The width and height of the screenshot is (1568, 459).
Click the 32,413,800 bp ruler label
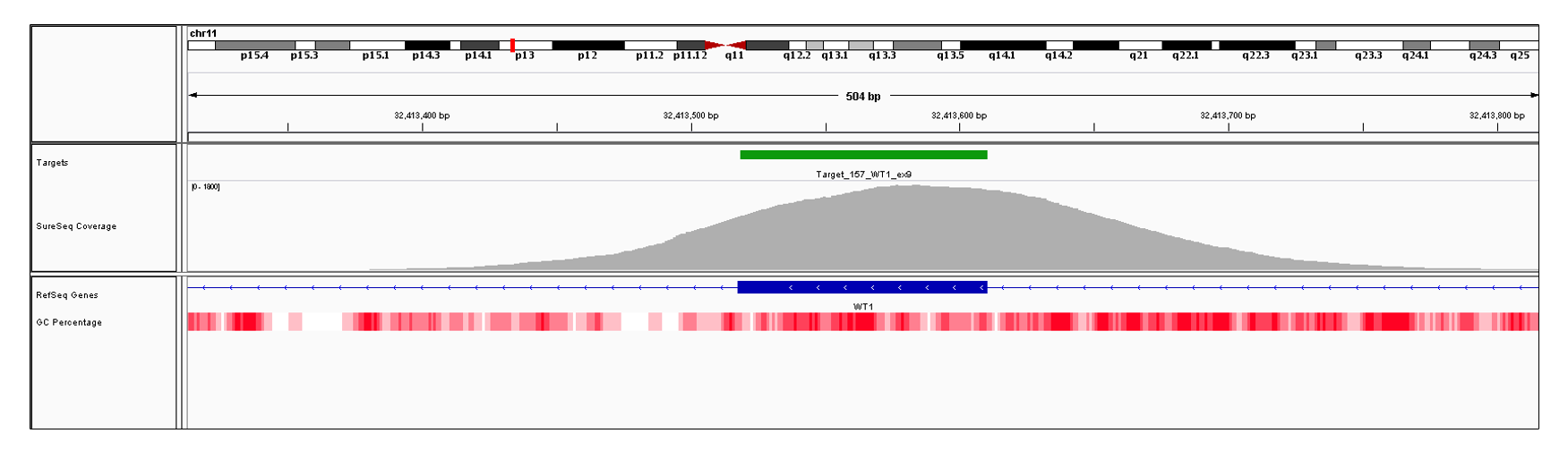point(1496,115)
